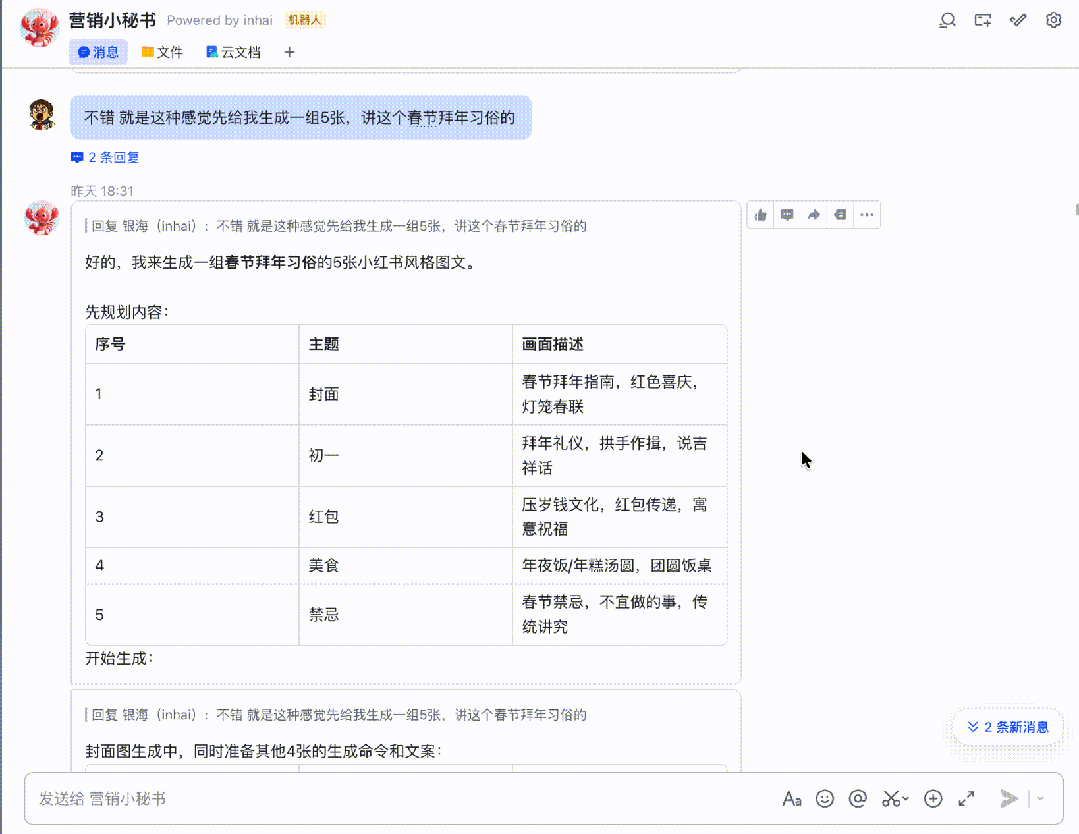Screen dimensions: 1079x834
Task: Click the Aa text formatting toggle
Action: [792, 798]
